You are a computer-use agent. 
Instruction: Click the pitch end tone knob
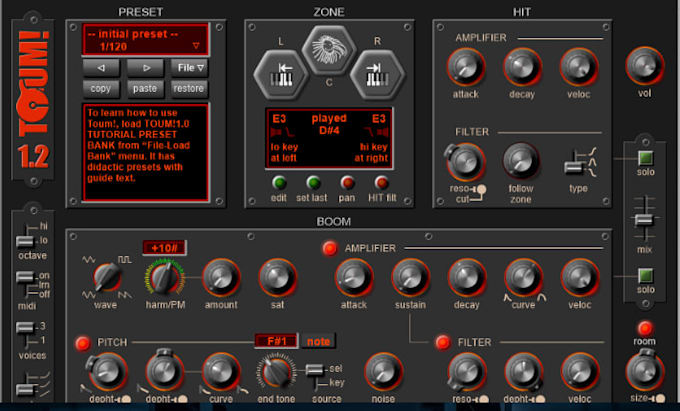pyautogui.click(x=276, y=372)
